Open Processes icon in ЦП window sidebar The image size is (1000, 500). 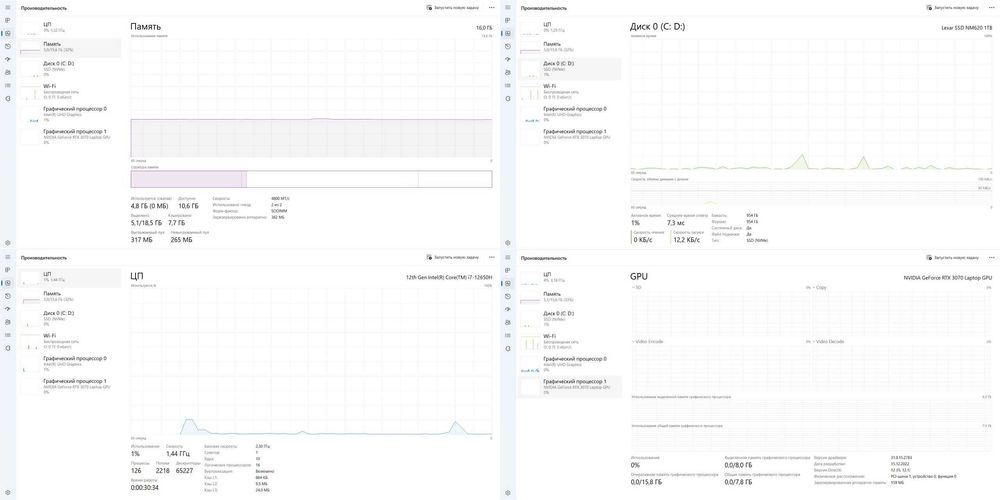(x=8, y=270)
